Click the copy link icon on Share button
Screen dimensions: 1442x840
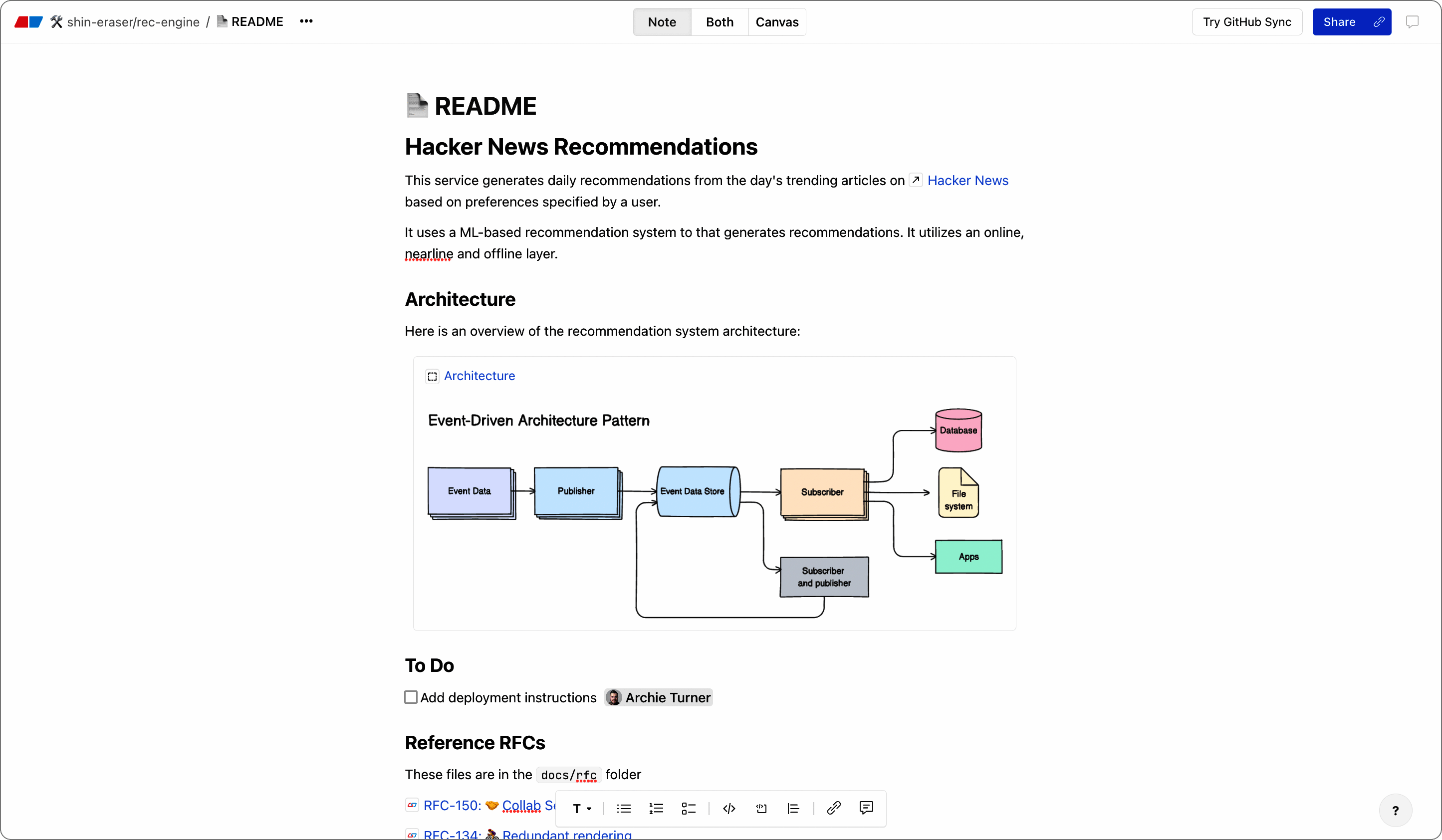click(x=1379, y=22)
